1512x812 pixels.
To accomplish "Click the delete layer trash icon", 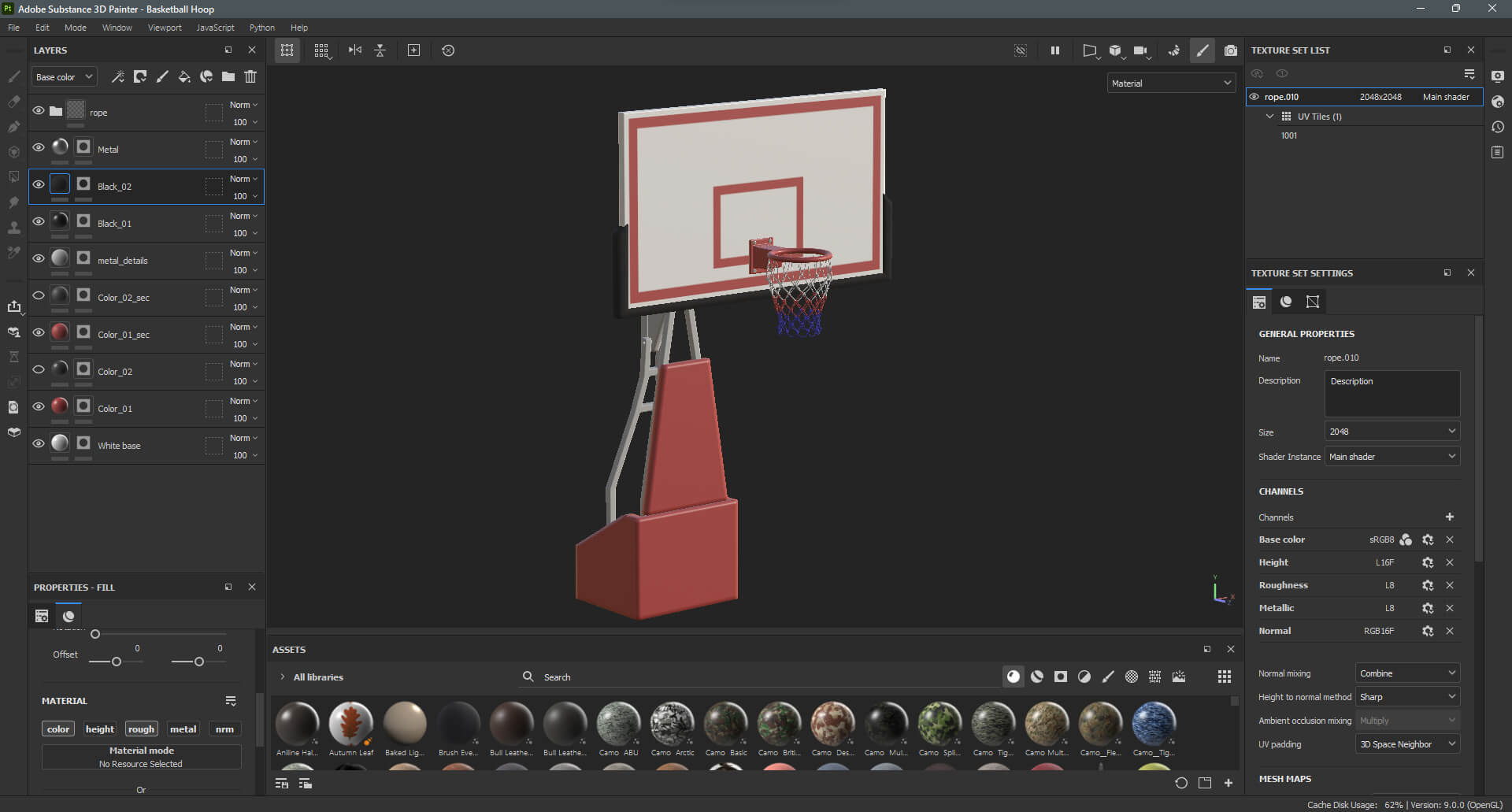I will 250,76.
